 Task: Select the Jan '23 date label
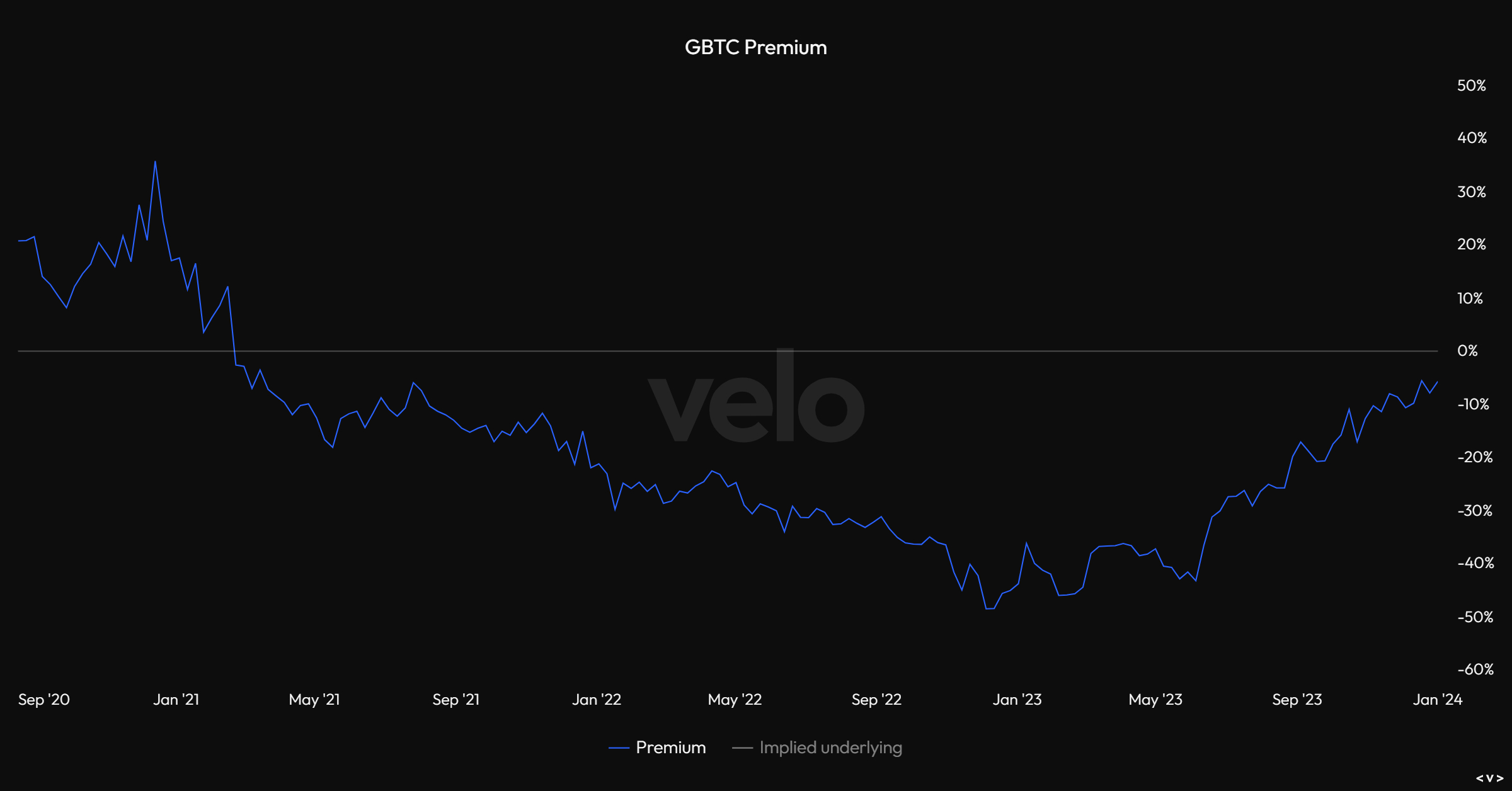pyautogui.click(x=1017, y=700)
